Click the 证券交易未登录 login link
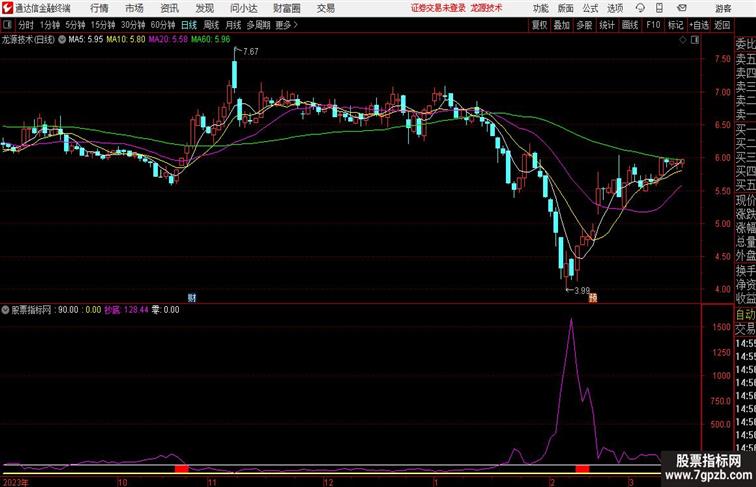 point(438,8)
